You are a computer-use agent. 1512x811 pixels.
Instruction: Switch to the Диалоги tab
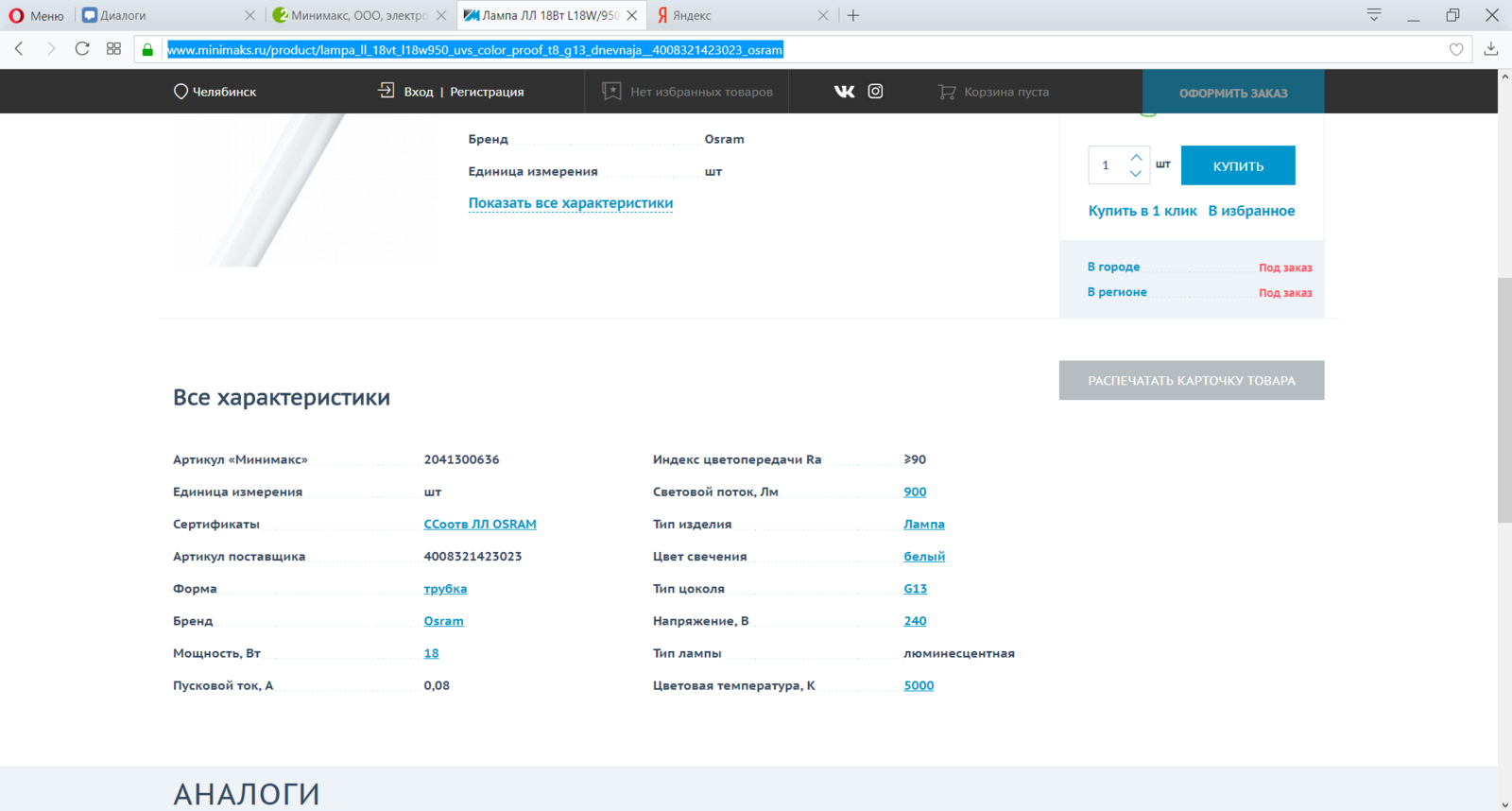coord(161,15)
